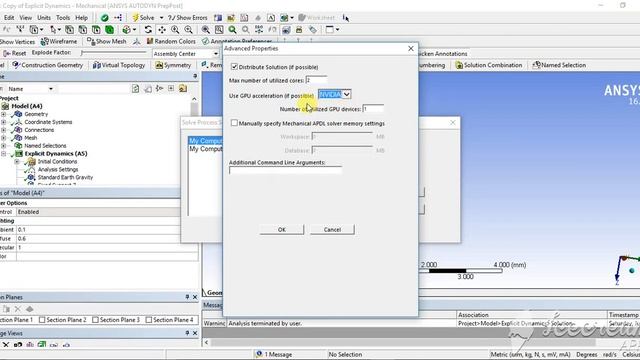The image size is (640, 360).
Task: Click the Random Colors button
Action: pyautogui.click(x=171, y=41)
